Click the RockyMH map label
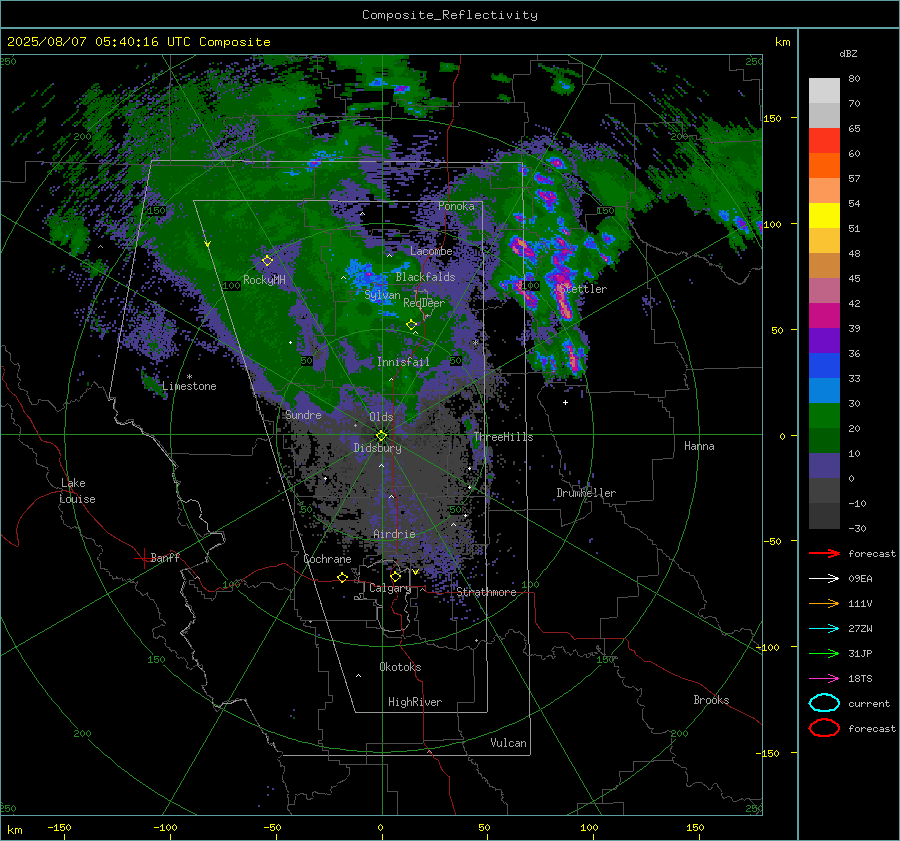Screen dimensions: 900x841 coord(264,280)
